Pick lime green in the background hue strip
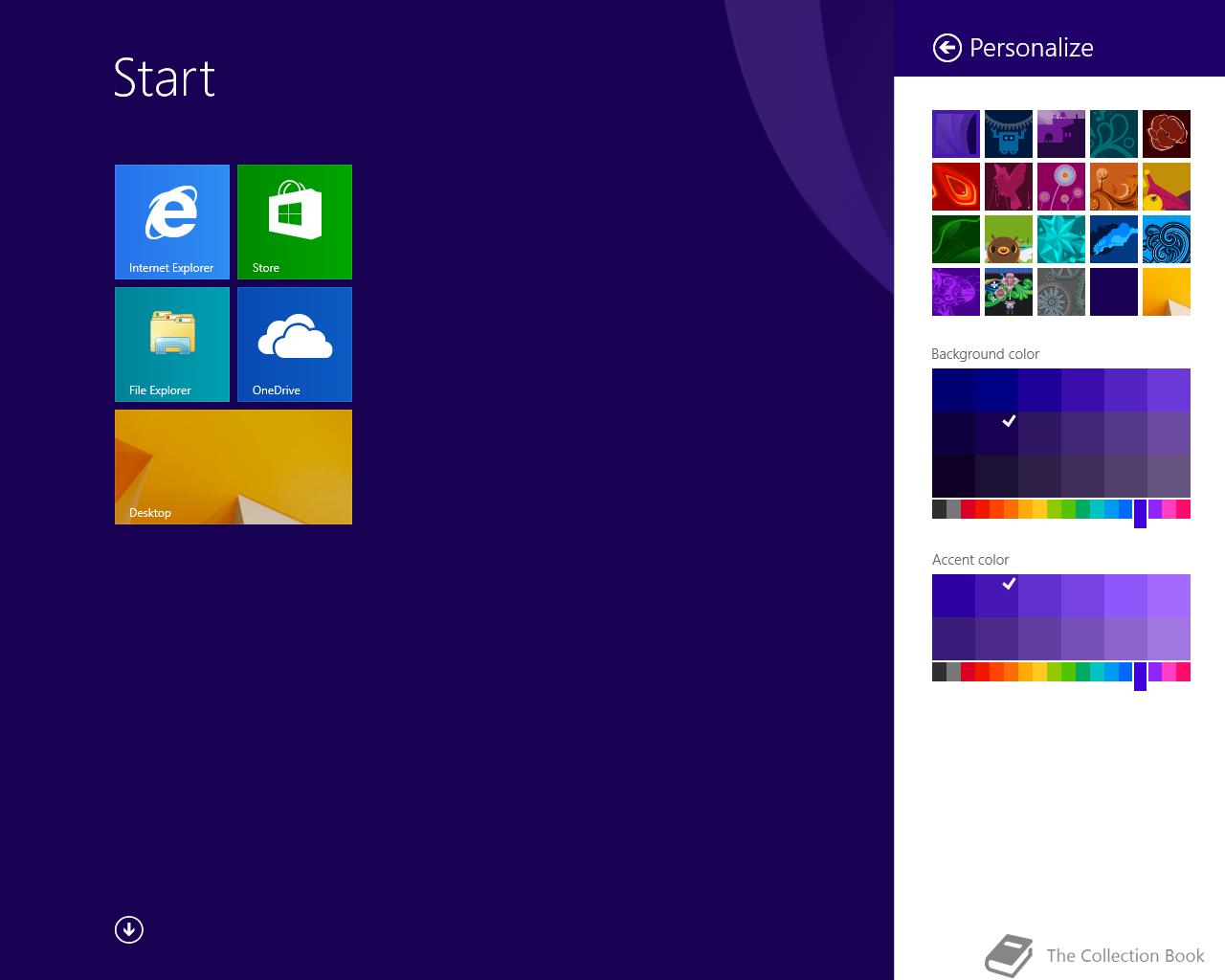The image size is (1225, 980). click(1054, 509)
